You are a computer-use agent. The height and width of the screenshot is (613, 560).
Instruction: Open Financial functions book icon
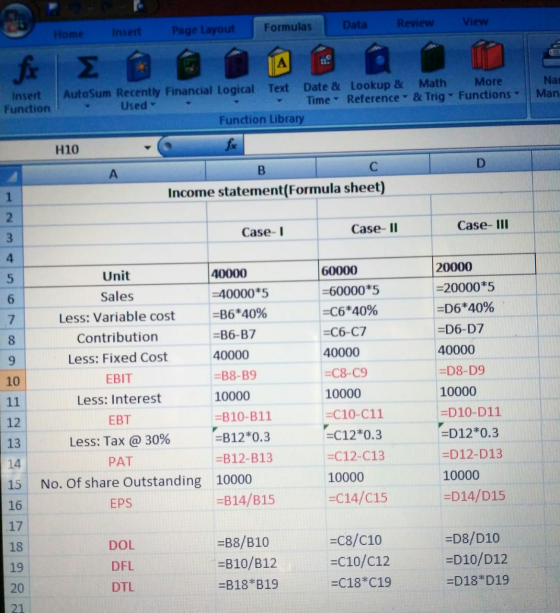point(188,65)
